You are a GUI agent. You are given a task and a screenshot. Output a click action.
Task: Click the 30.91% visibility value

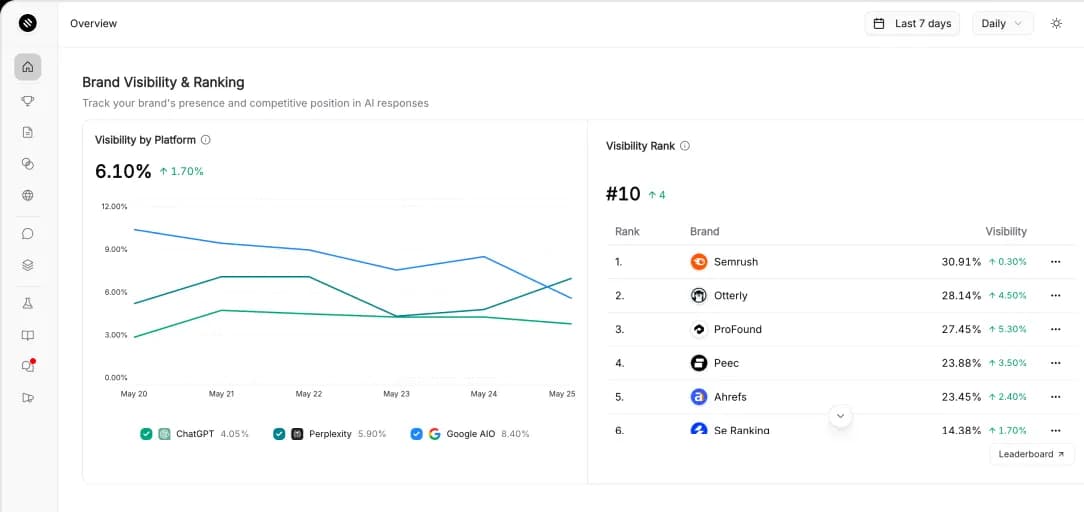pos(961,262)
